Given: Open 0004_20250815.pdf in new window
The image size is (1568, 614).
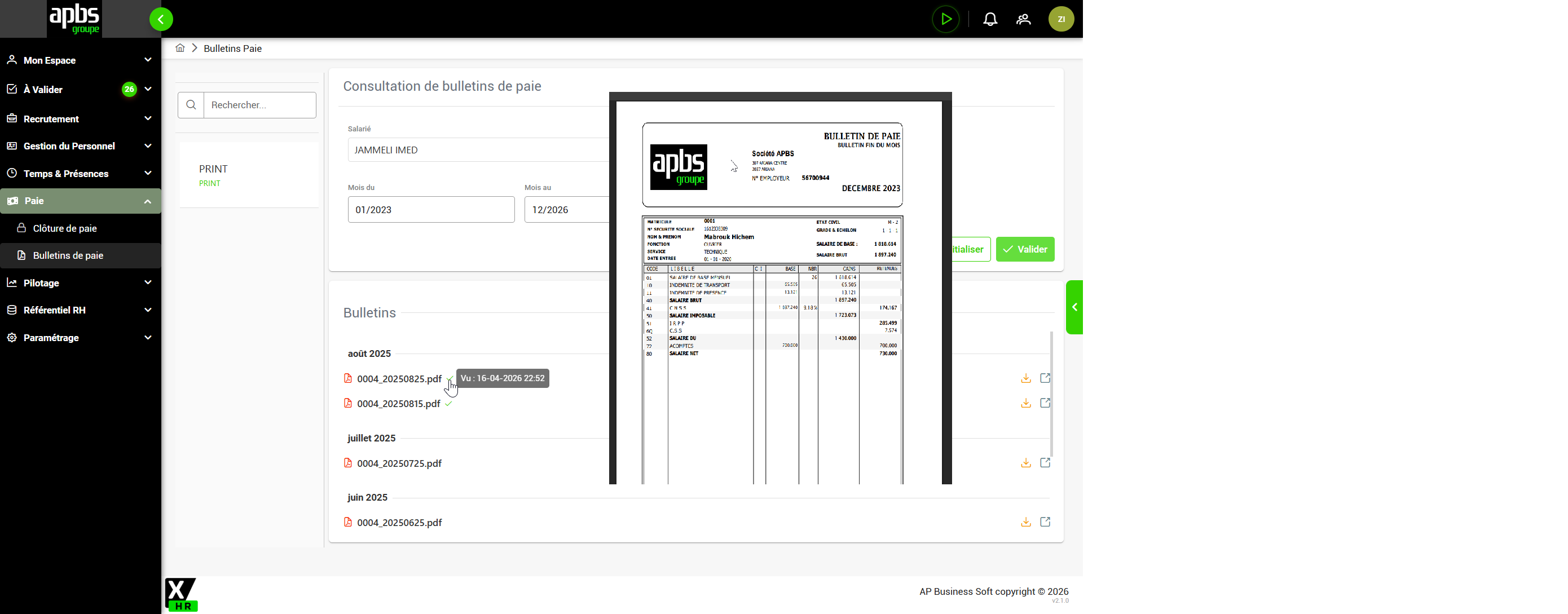Looking at the screenshot, I should pos(1045,403).
